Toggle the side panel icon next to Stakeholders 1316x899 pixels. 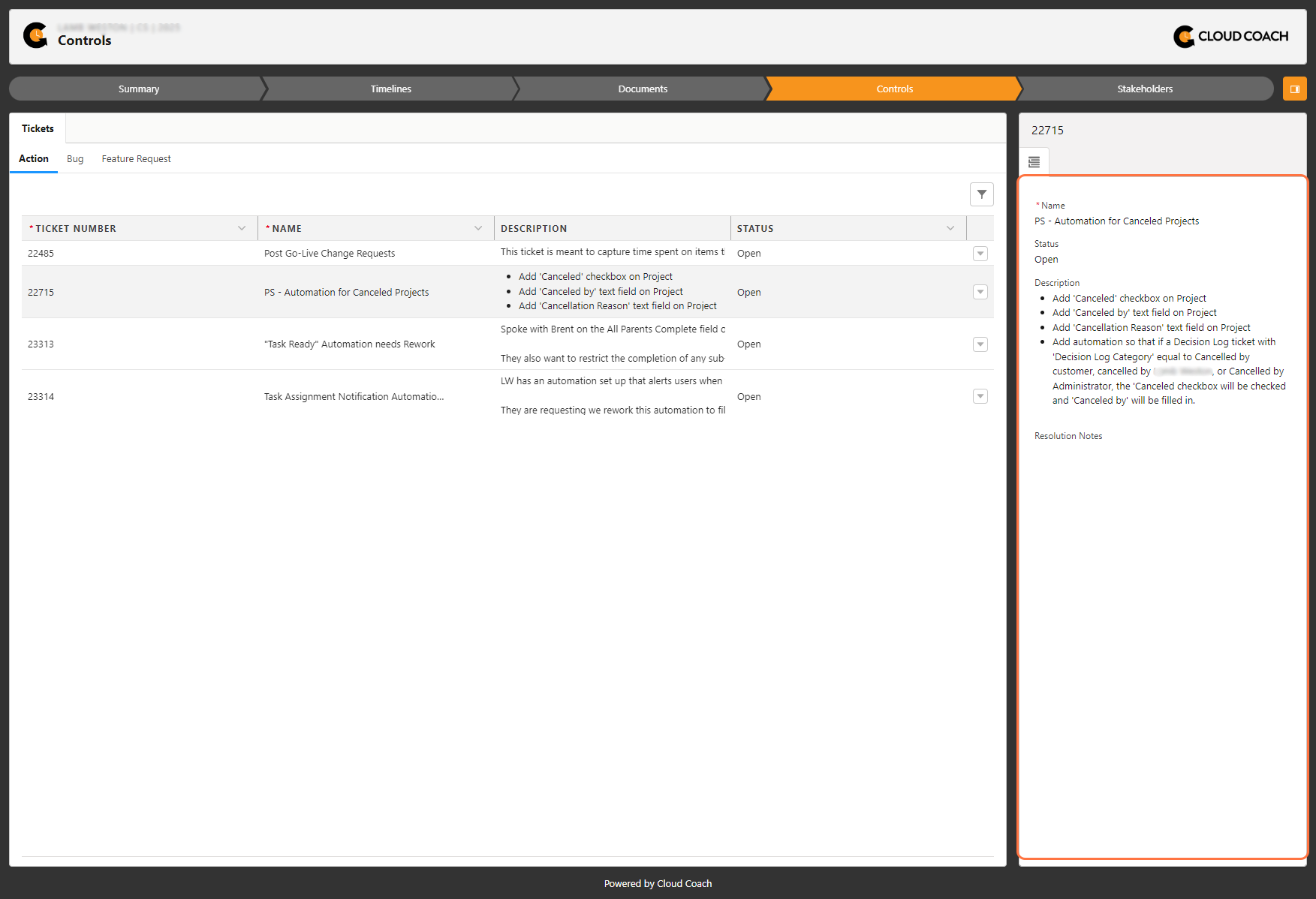pos(1294,88)
